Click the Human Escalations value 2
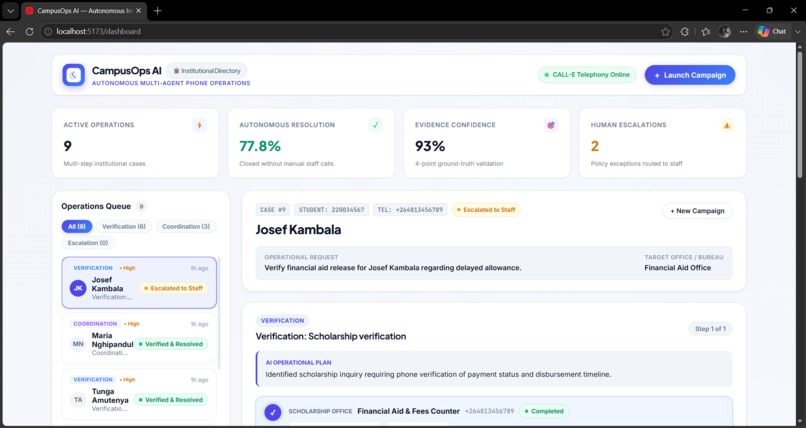The image size is (806, 428). click(x=595, y=146)
